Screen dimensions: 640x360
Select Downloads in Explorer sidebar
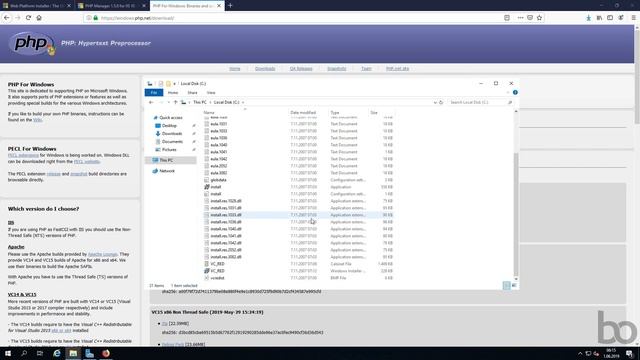click(172, 133)
